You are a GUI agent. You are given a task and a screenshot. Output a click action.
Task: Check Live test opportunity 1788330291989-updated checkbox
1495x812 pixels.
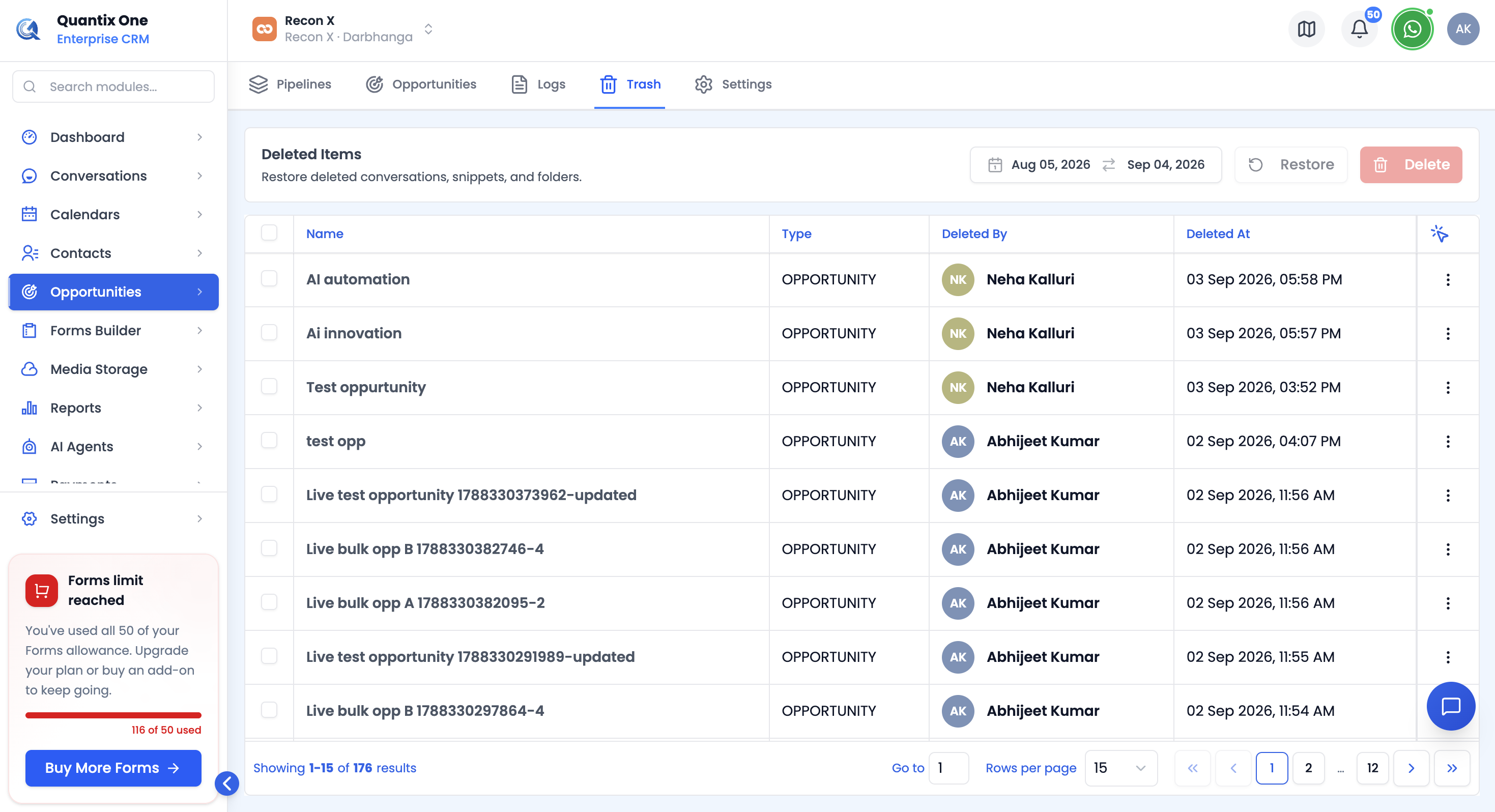click(269, 656)
